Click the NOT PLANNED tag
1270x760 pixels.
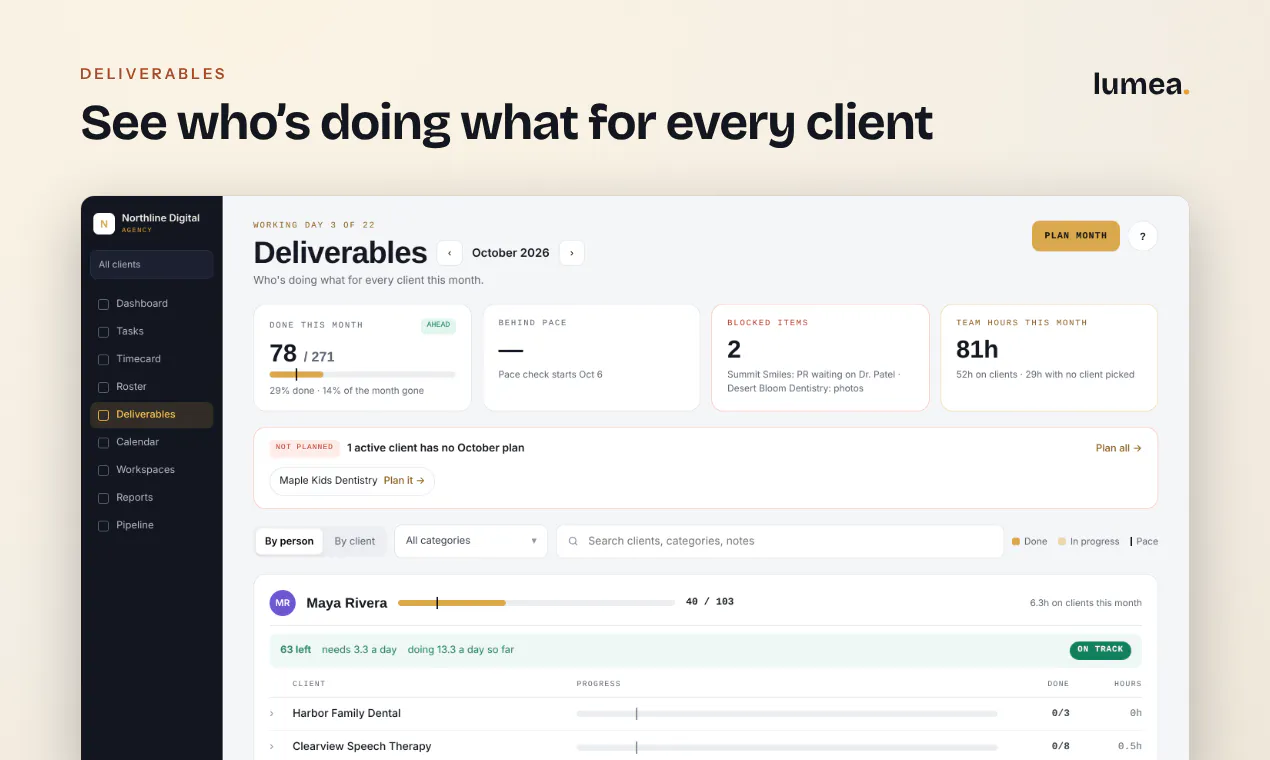click(x=305, y=448)
